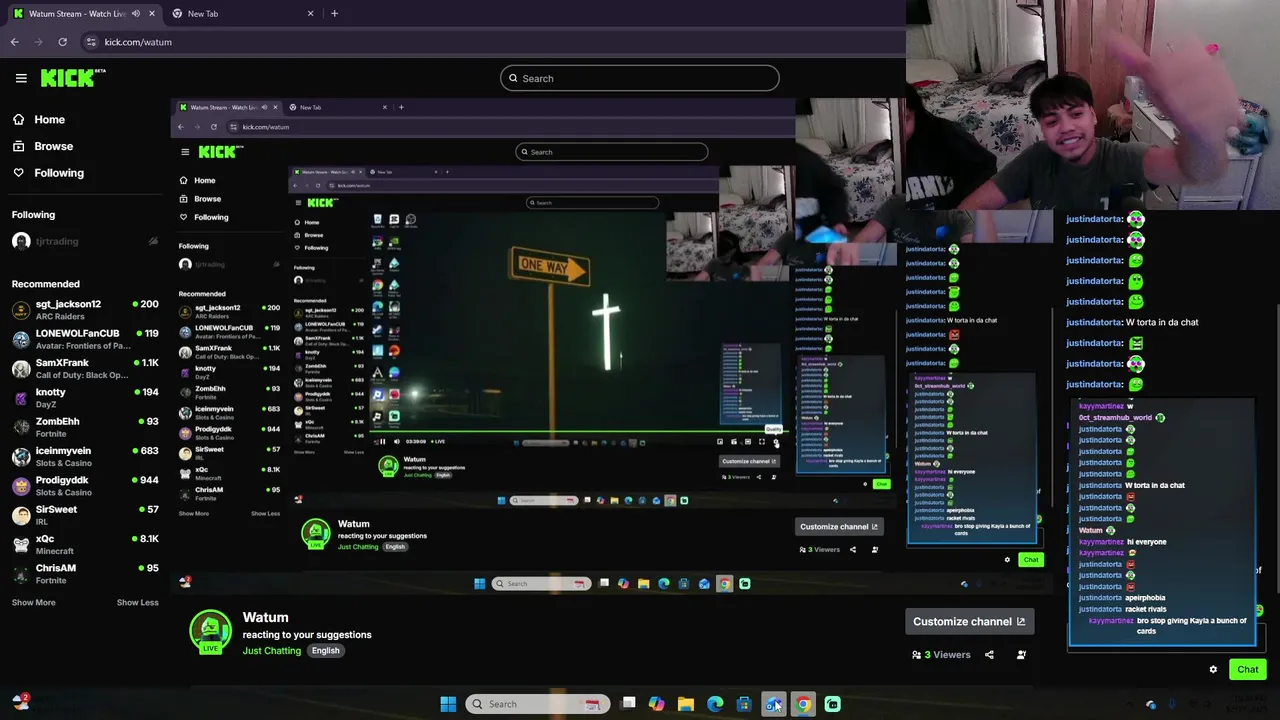Toggle muted notifications icon beside tjrtrading
1280x720 pixels.
click(x=153, y=241)
